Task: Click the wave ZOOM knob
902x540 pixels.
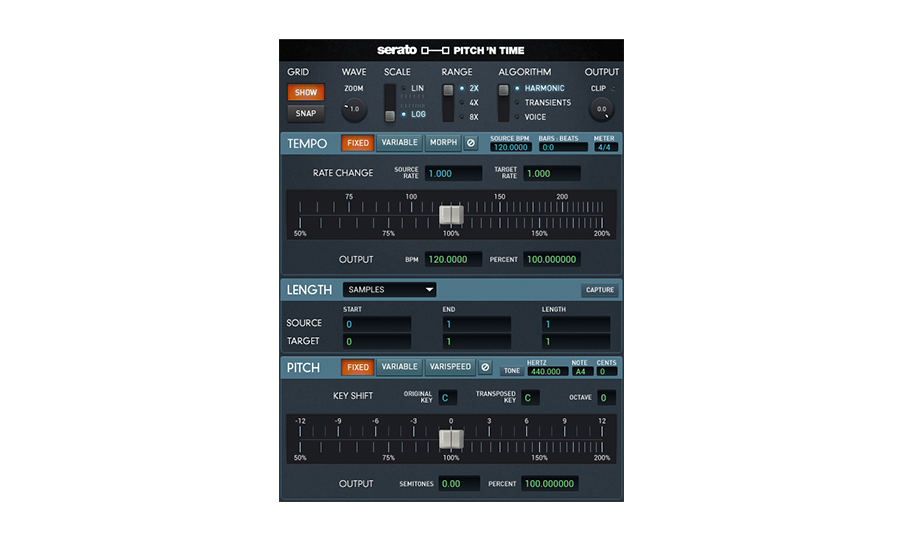Action: coord(354,109)
